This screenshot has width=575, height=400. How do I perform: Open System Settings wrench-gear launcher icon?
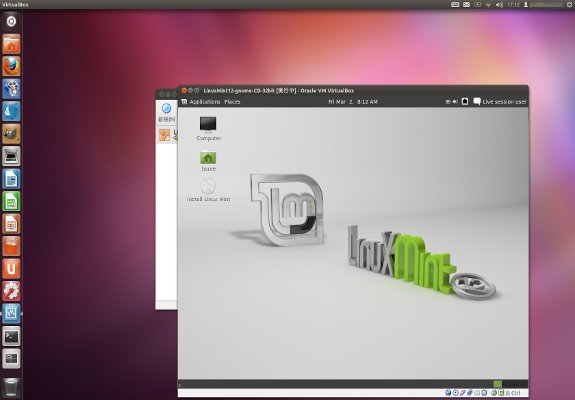[x=11, y=291]
